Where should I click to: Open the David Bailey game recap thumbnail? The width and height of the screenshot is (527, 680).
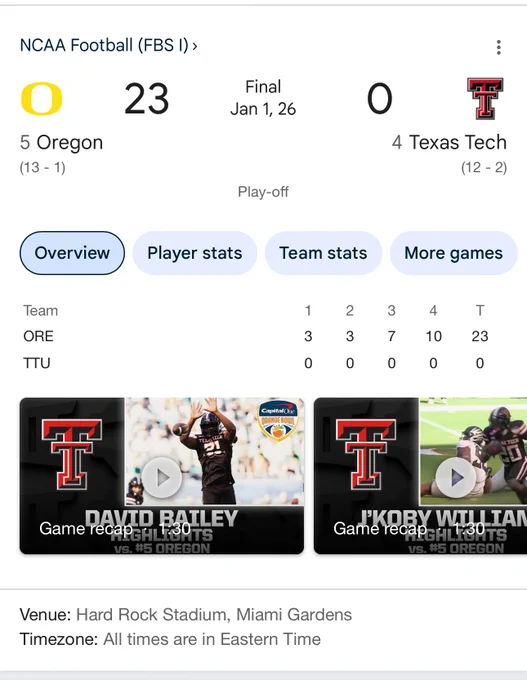162,476
